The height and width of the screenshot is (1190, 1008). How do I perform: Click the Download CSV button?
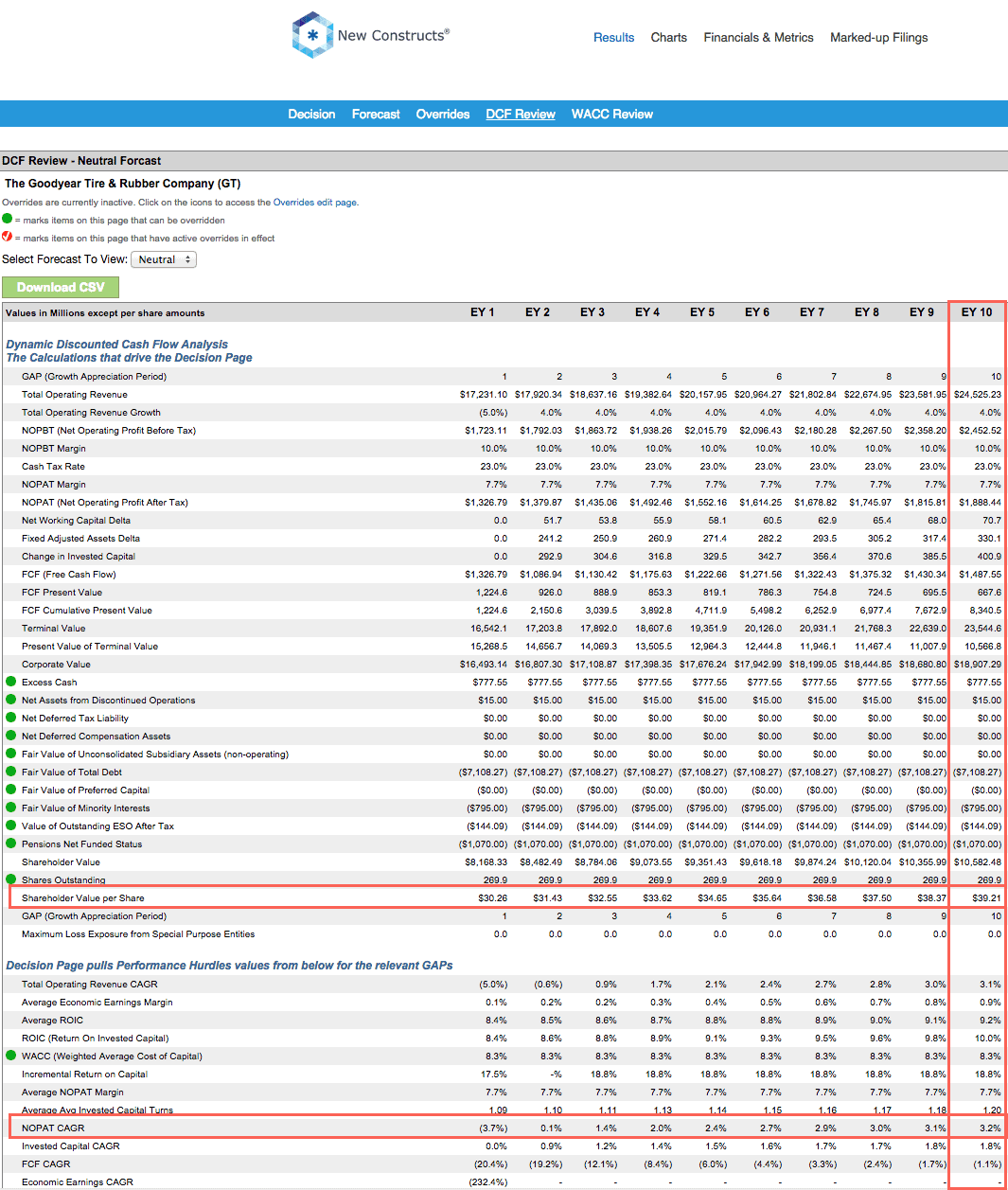point(61,287)
